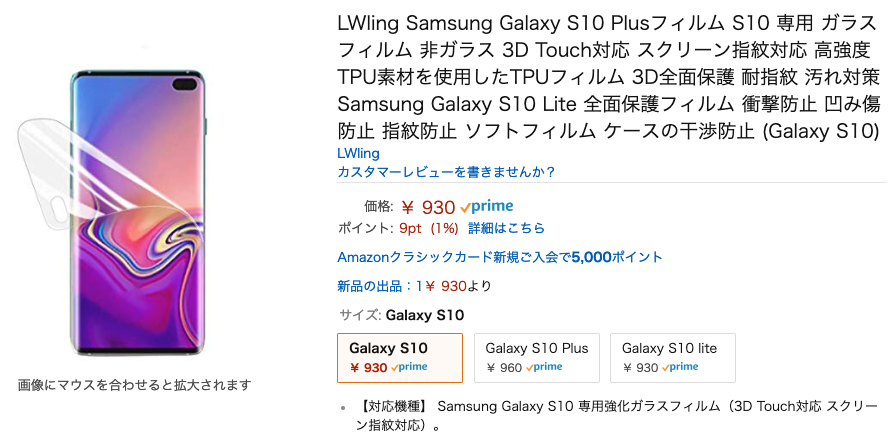The width and height of the screenshot is (895, 435).
Task: Open 詳細はこちら points details link
Action: click(507, 228)
